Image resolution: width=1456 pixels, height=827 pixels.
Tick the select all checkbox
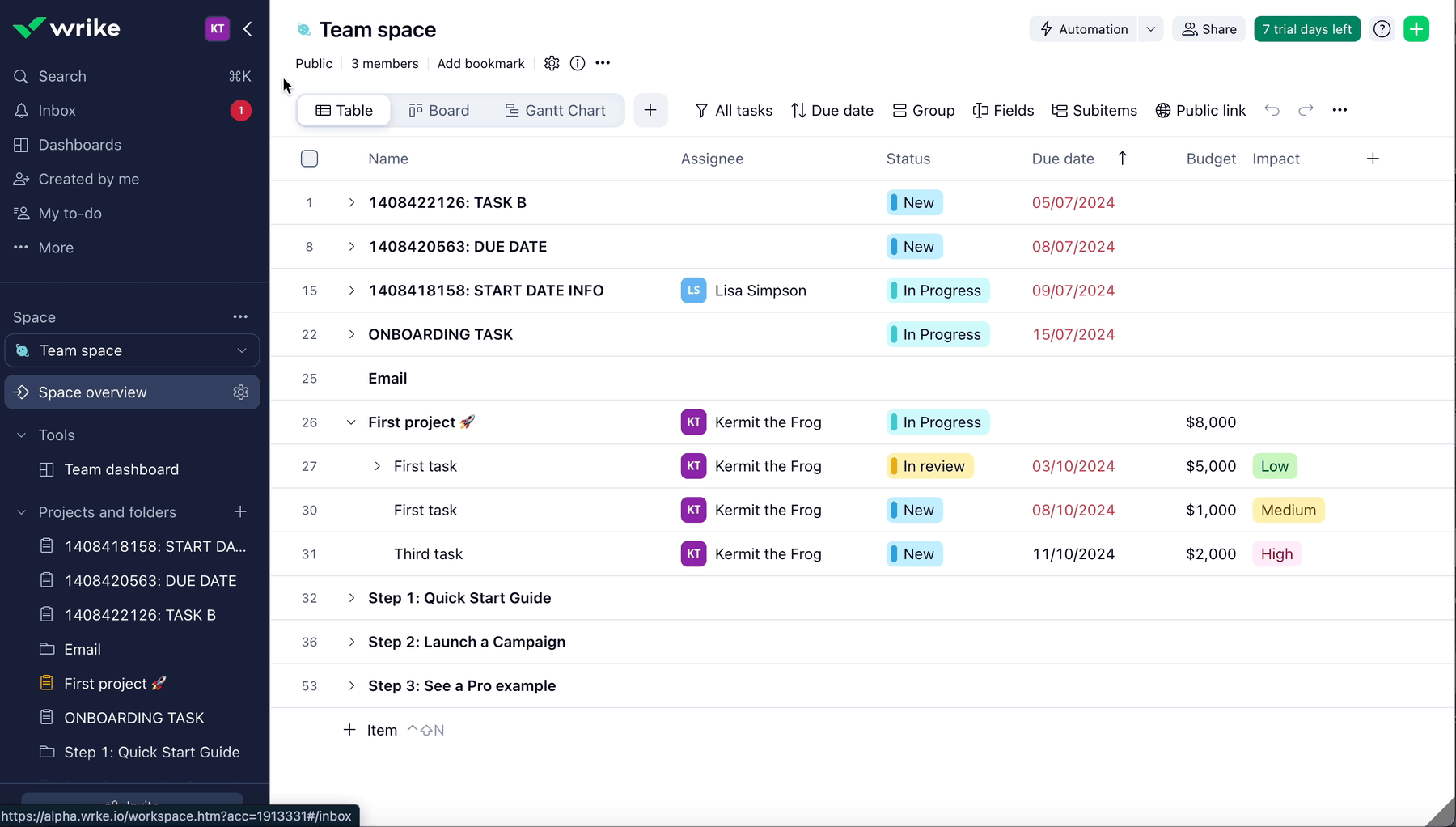coord(309,159)
